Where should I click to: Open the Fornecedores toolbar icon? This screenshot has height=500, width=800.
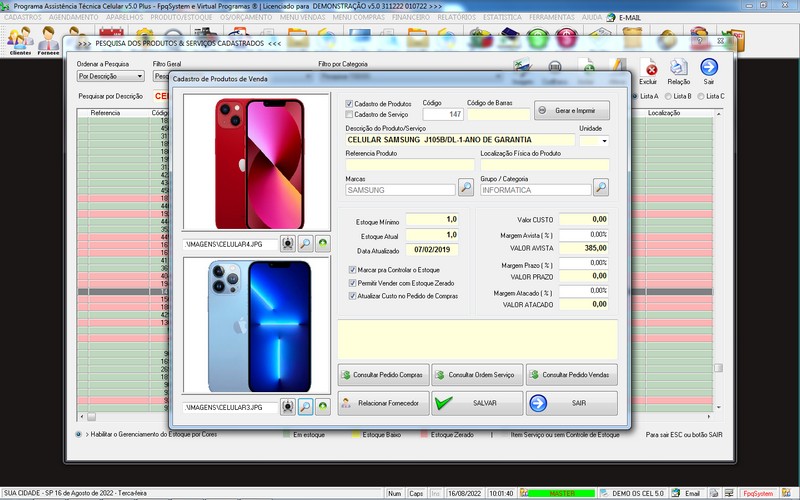tap(48, 40)
